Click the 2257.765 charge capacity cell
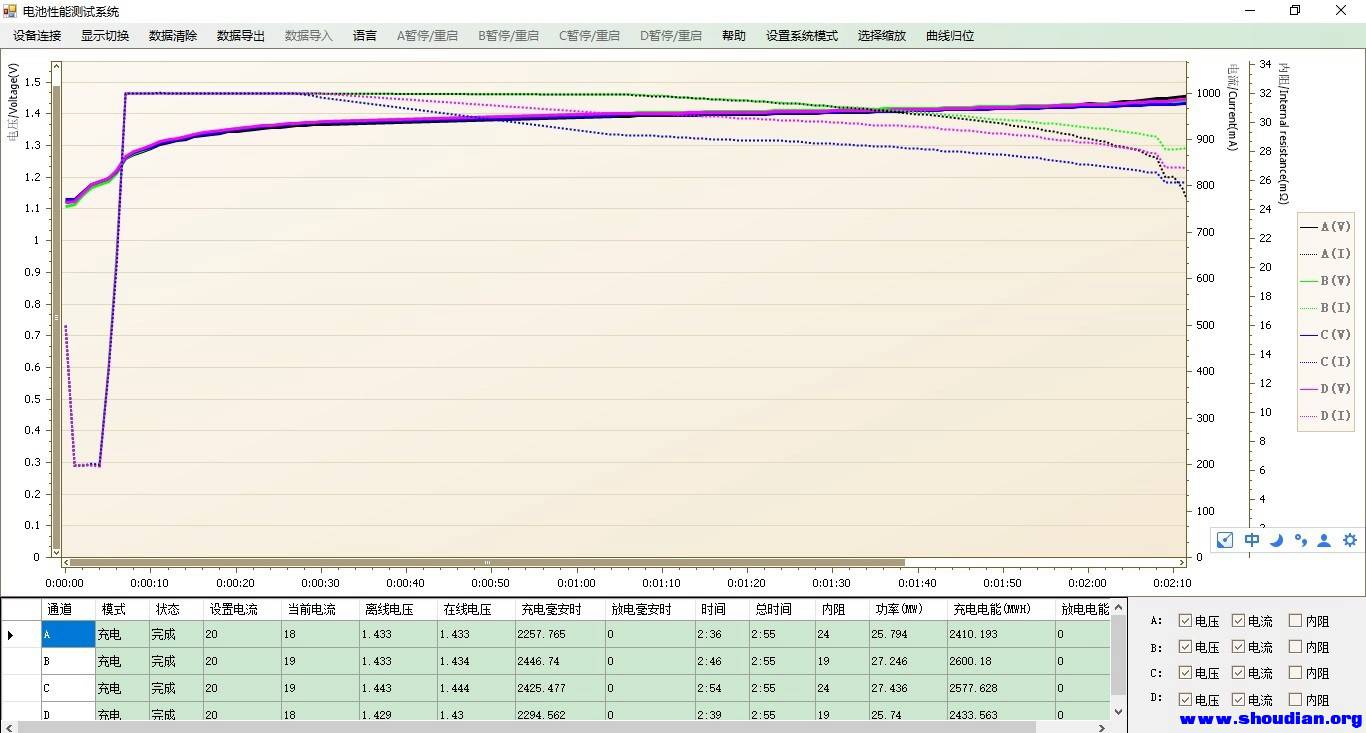 click(x=560, y=634)
